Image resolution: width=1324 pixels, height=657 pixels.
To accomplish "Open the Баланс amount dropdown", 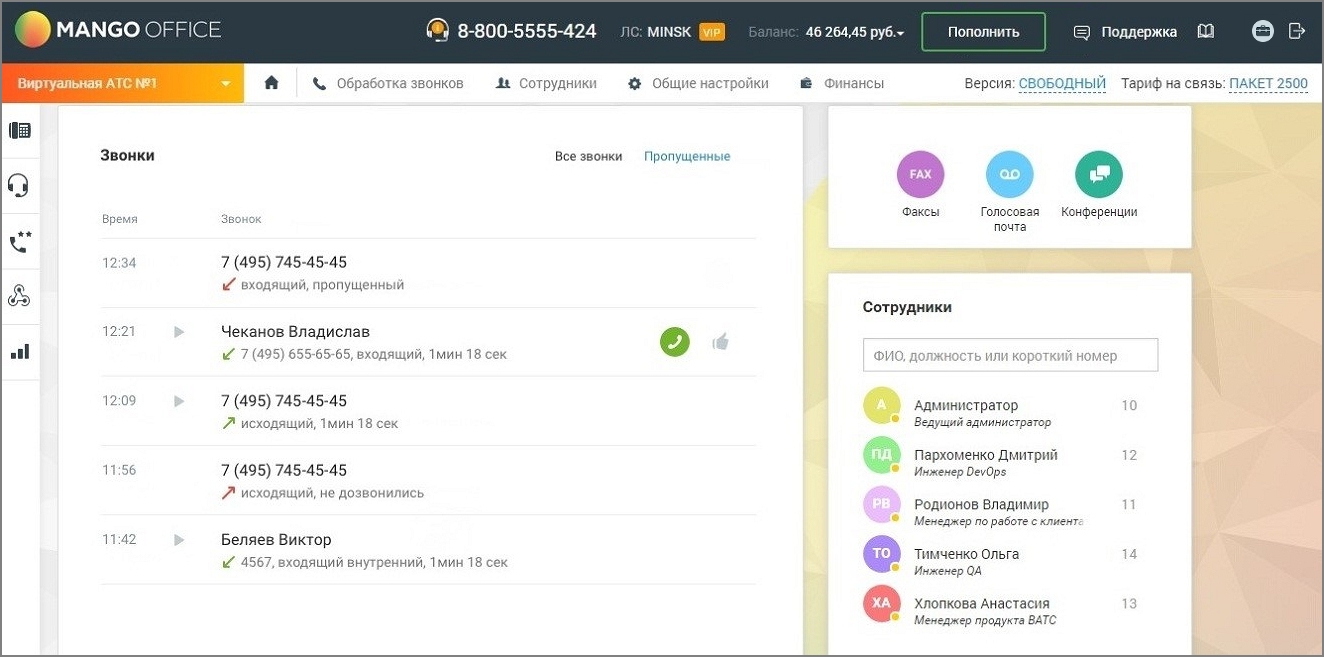I will [854, 32].
